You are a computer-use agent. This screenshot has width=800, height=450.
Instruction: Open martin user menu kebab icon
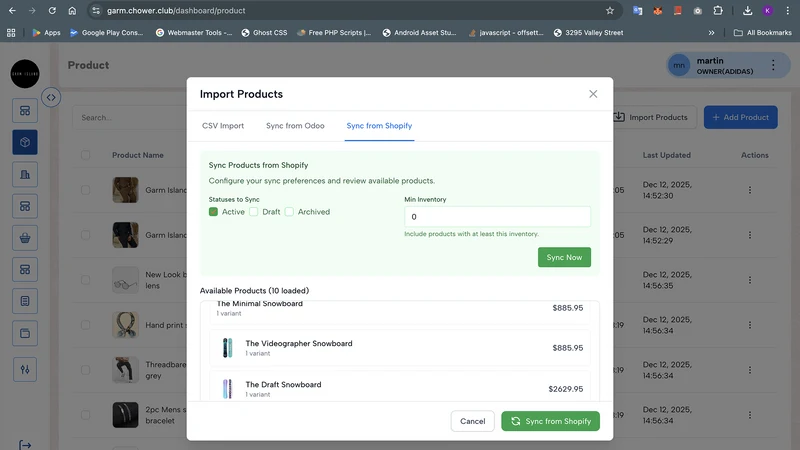tap(773, 65)
